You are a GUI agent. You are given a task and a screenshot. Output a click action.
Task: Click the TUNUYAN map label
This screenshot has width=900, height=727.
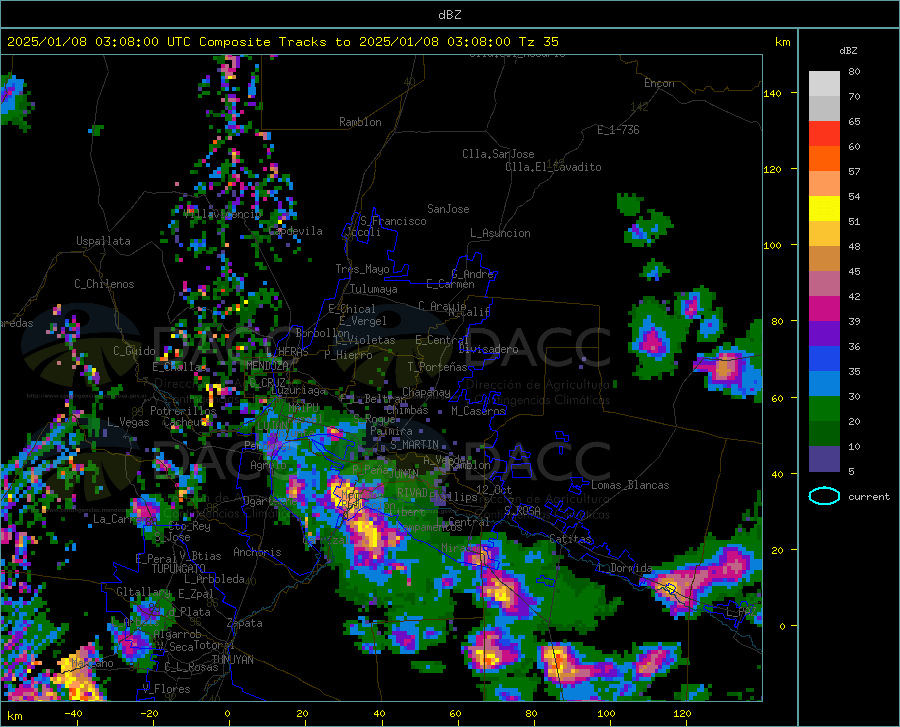[x=232, y=660]
